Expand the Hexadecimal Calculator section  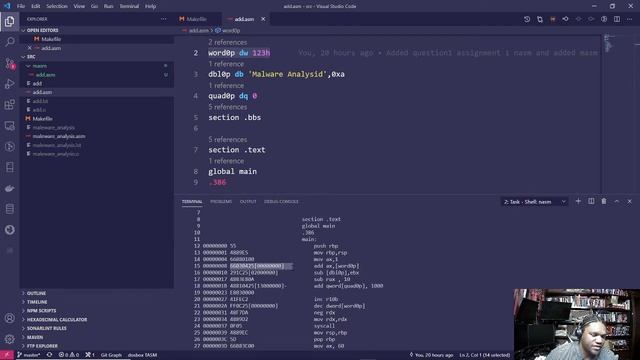(x=57, y=320)
